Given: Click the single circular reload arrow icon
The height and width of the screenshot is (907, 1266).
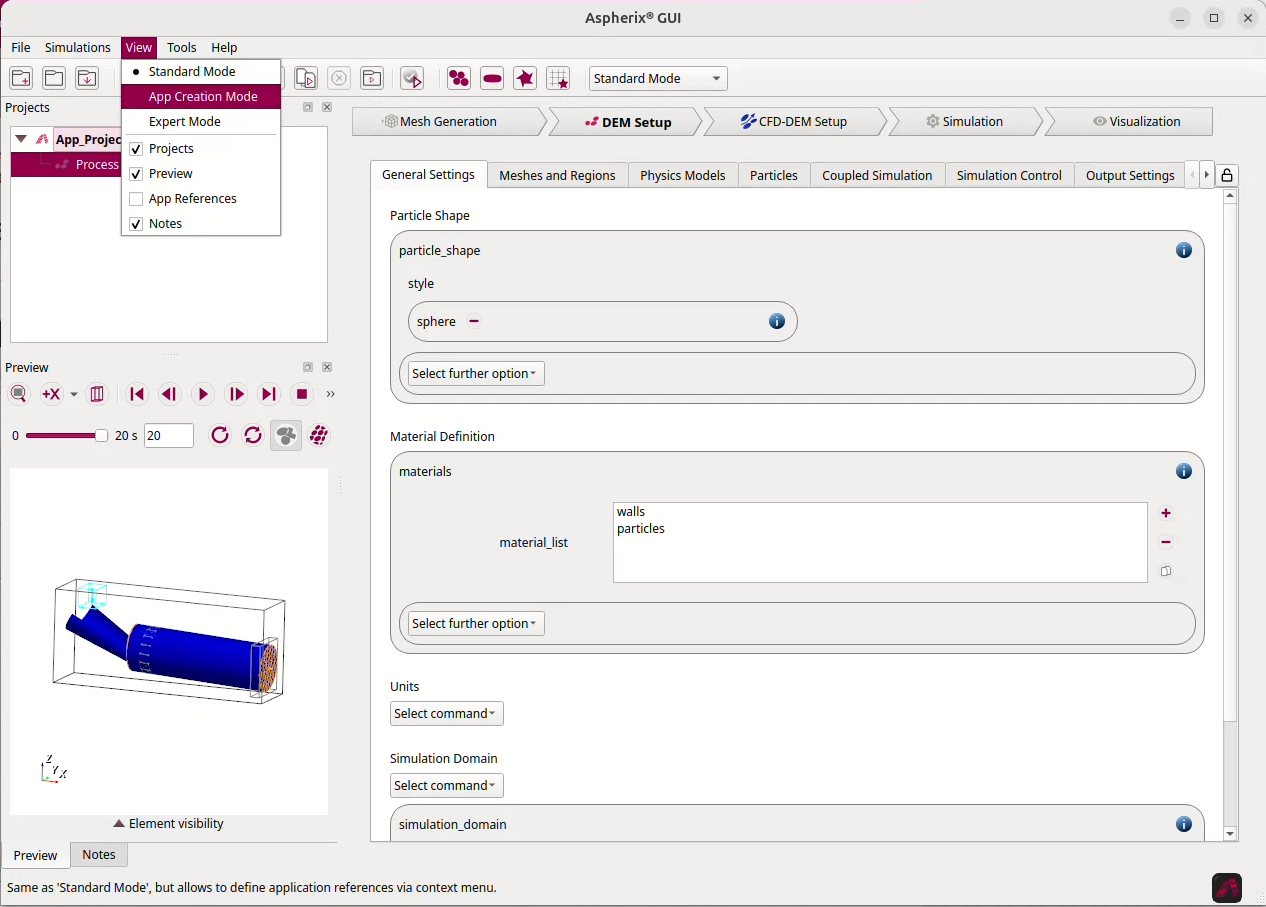Looking at the screenshot, I should click(220, 435).
